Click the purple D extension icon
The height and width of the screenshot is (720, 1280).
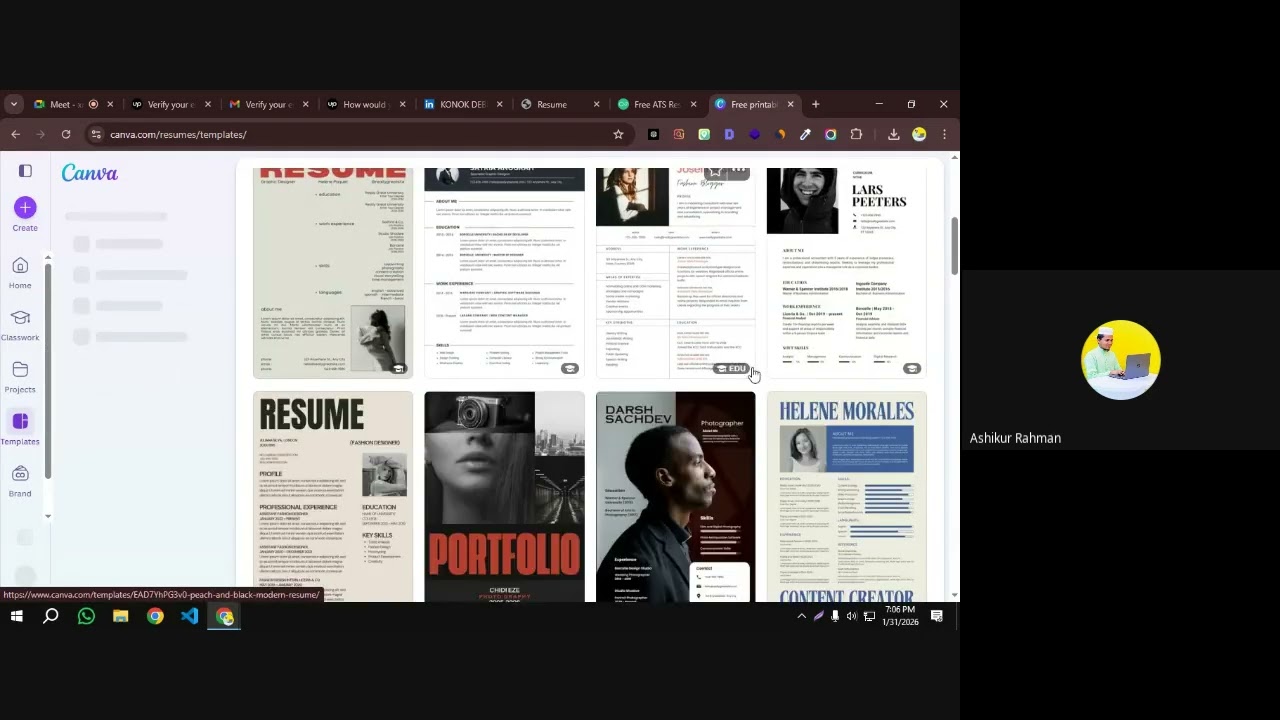[x=729, y=134]
